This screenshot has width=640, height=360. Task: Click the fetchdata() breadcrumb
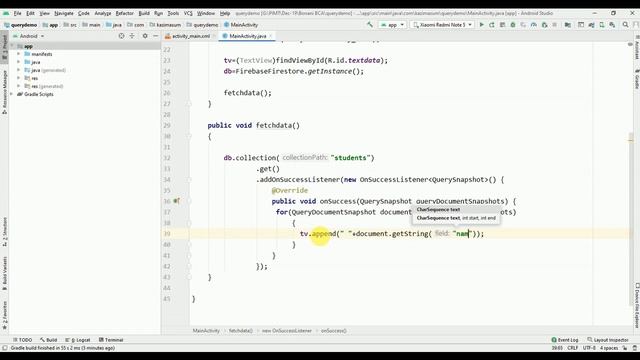point(240,331)
